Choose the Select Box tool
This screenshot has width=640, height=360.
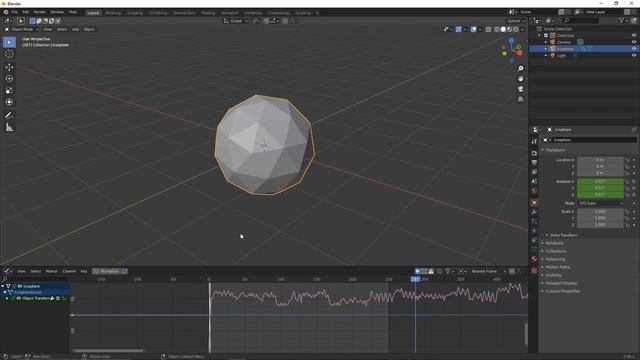[9, 42]
